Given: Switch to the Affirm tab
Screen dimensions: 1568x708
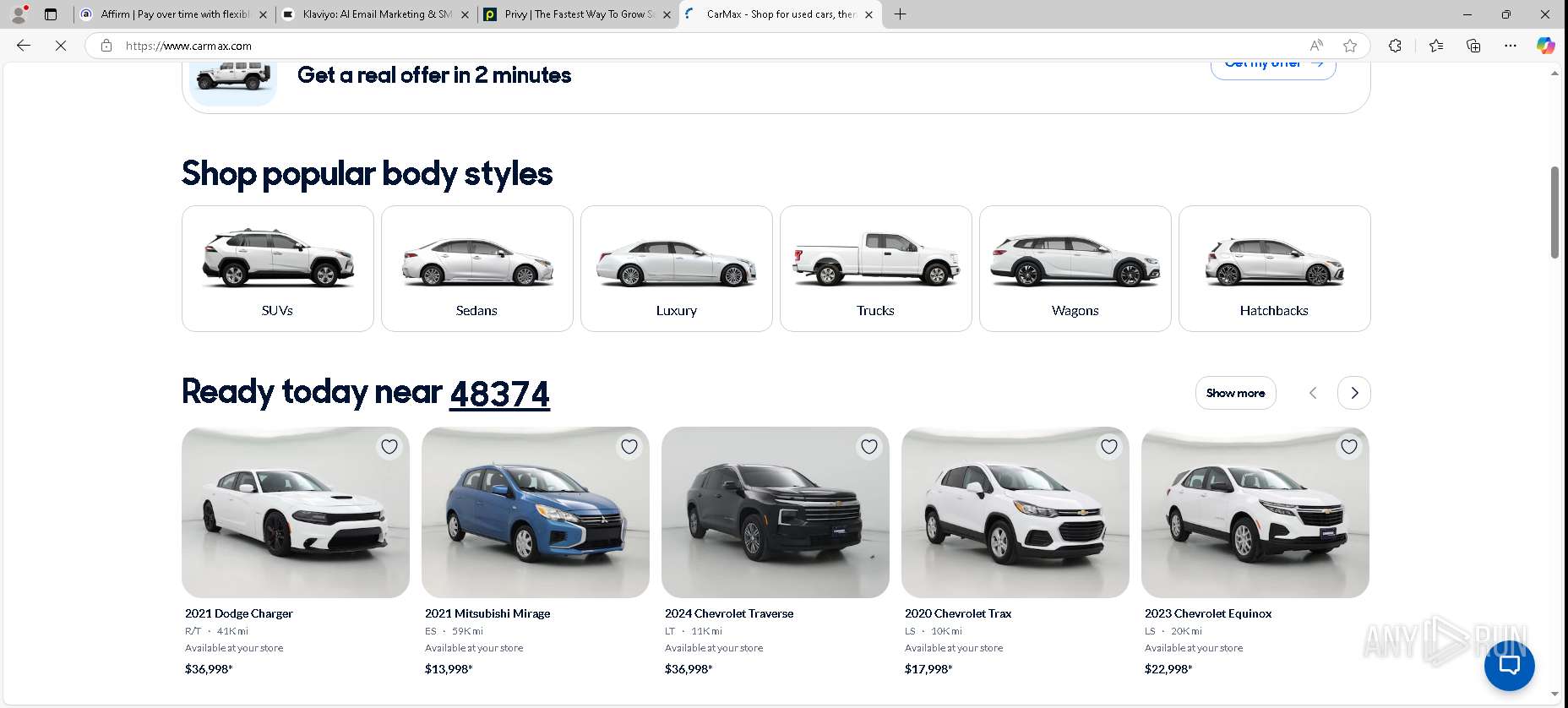Looking at the screenshot, I should pos(173,14).
